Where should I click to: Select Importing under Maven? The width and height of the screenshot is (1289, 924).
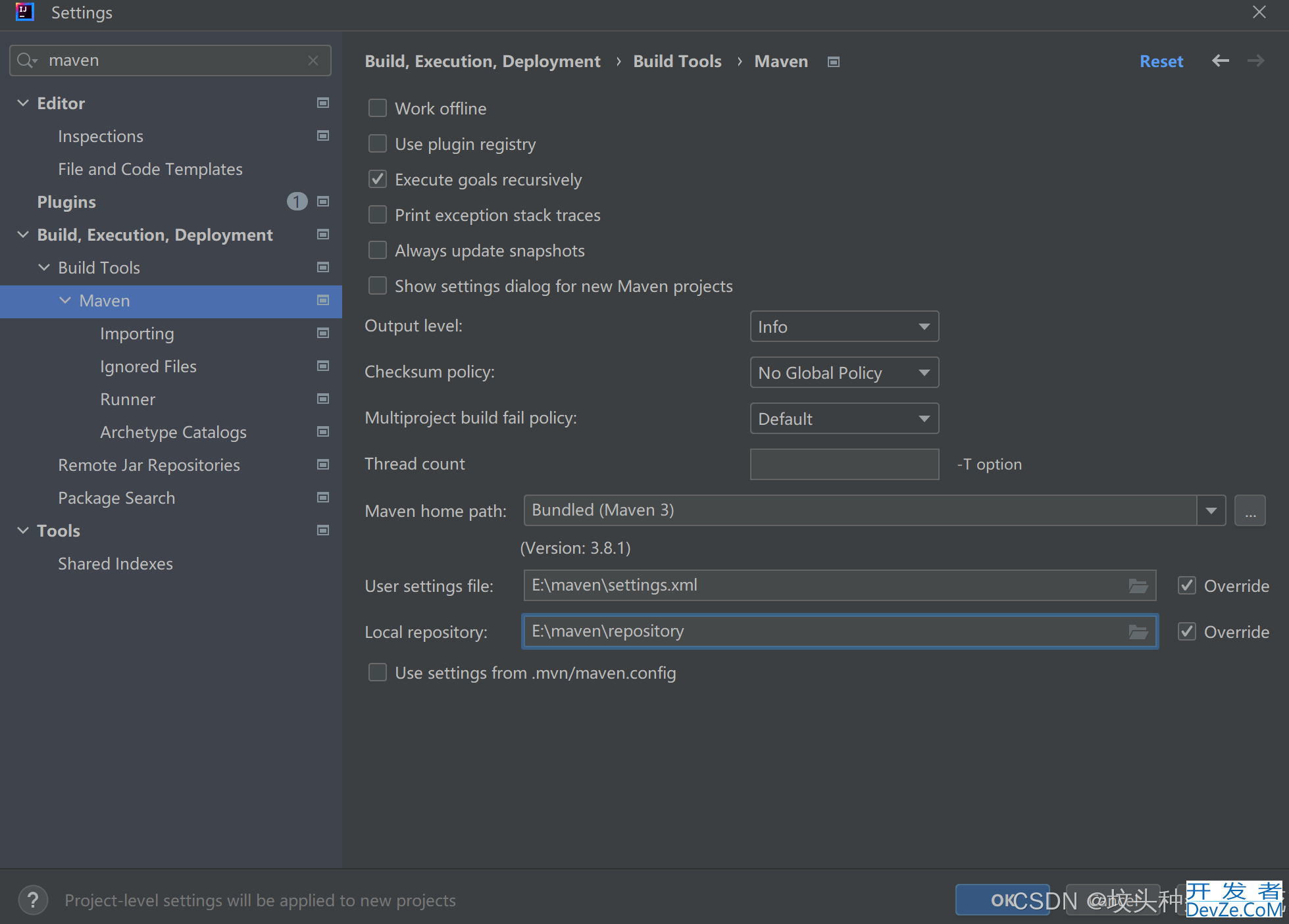click(137, 333)
